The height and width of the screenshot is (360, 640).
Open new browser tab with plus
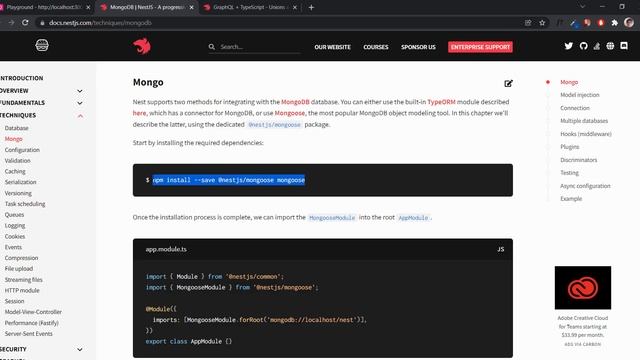coord(311,7)
